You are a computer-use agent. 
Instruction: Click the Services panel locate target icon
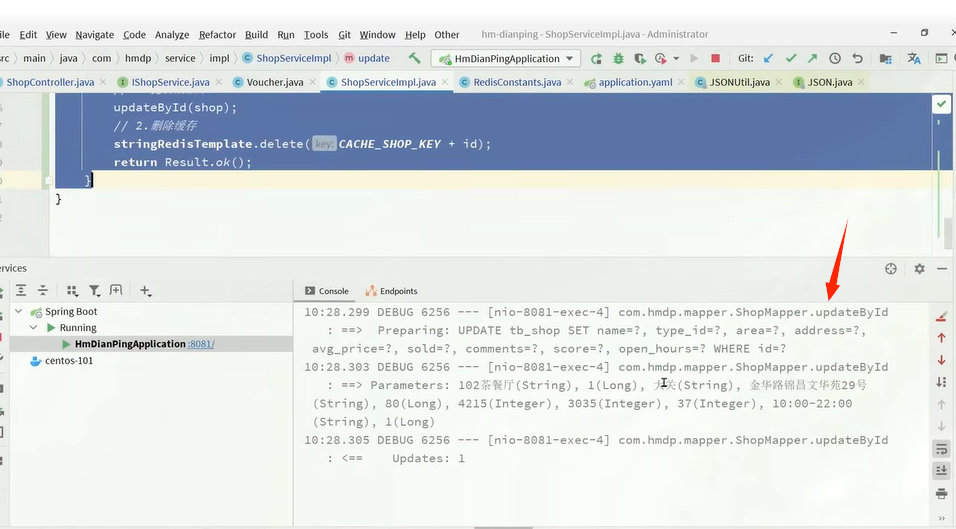pyautogui.click(x=891, y=269)
